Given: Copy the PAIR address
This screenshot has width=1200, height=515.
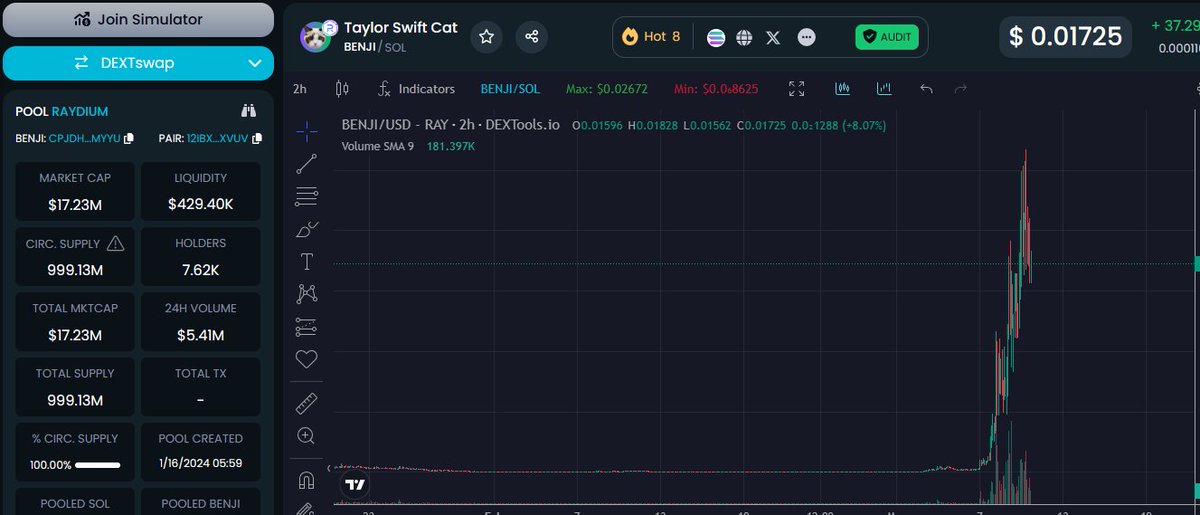Looking at the screenshot, I should [x=257, y=138].
